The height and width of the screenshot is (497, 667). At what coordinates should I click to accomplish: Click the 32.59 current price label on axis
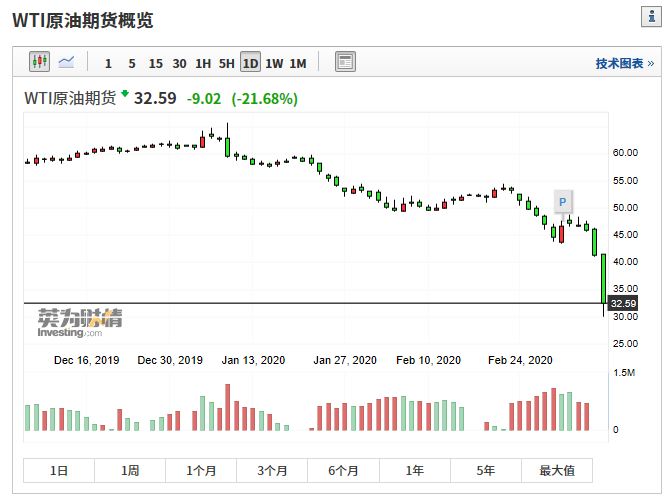coord(622,303)
